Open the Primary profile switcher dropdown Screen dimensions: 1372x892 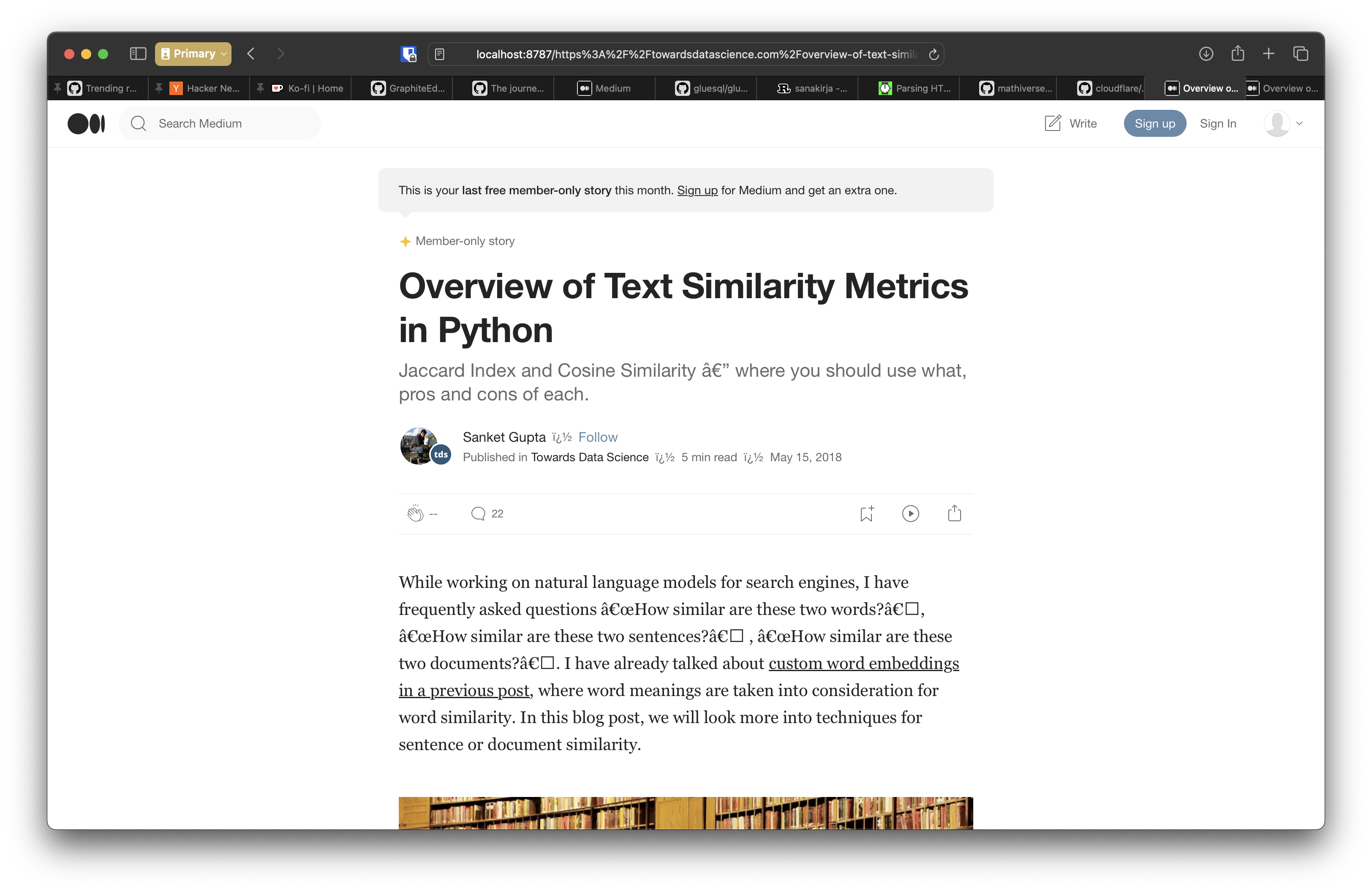point(193,54)
